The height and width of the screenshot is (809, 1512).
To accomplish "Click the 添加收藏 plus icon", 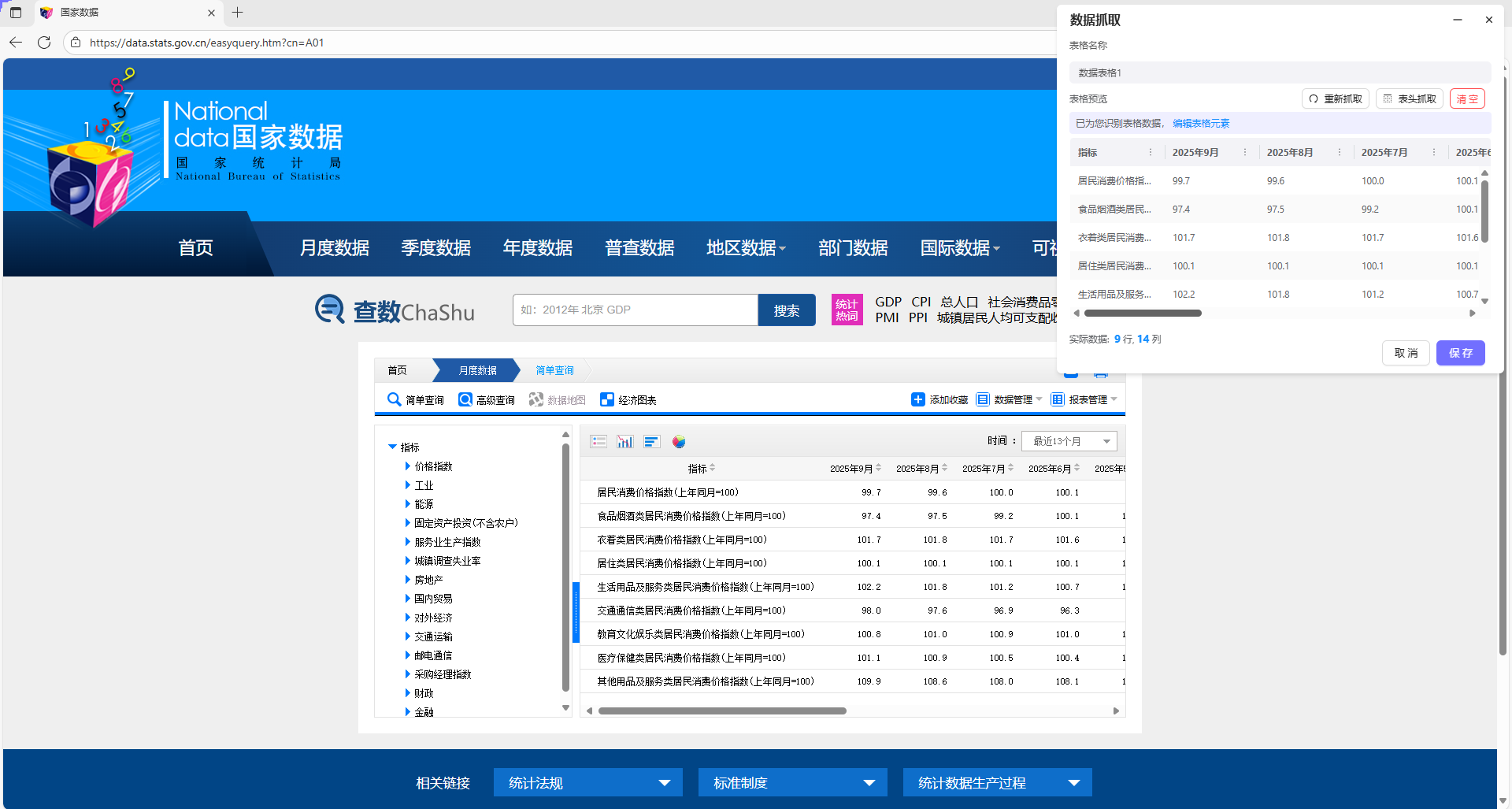I will pyautogui.click(x=918, y=399).
